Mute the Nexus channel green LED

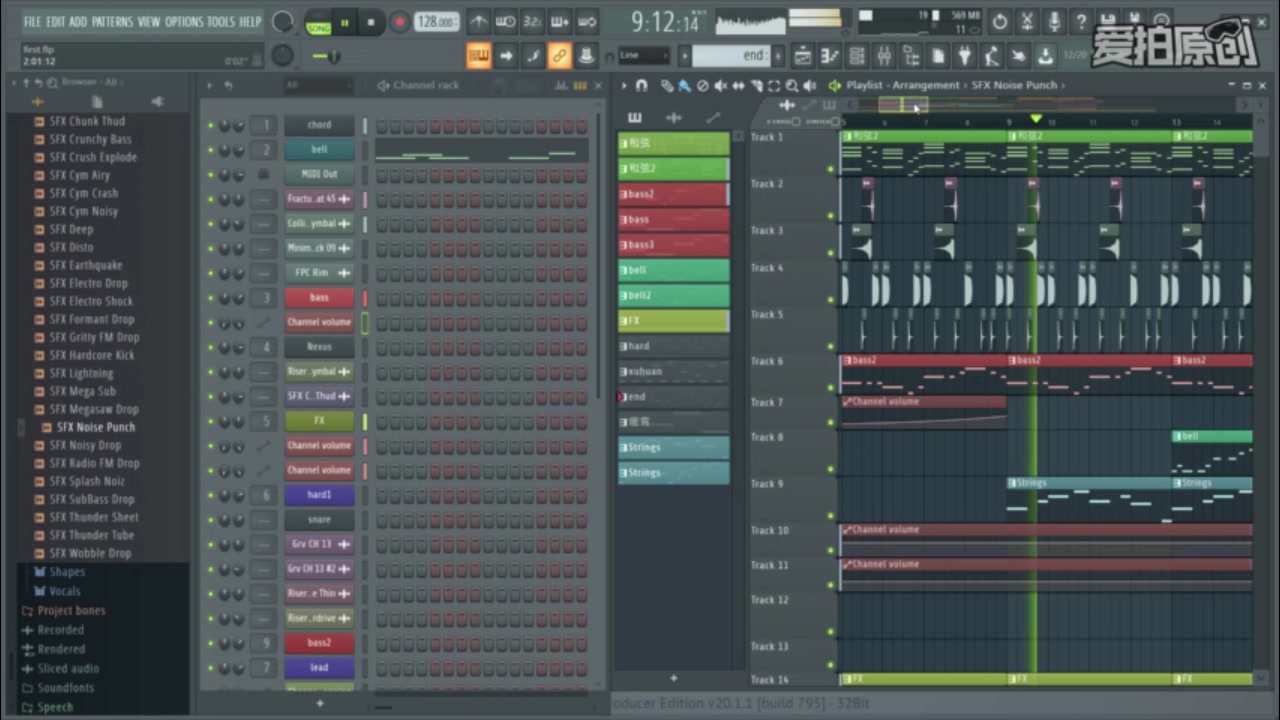(x=210, y=348)
